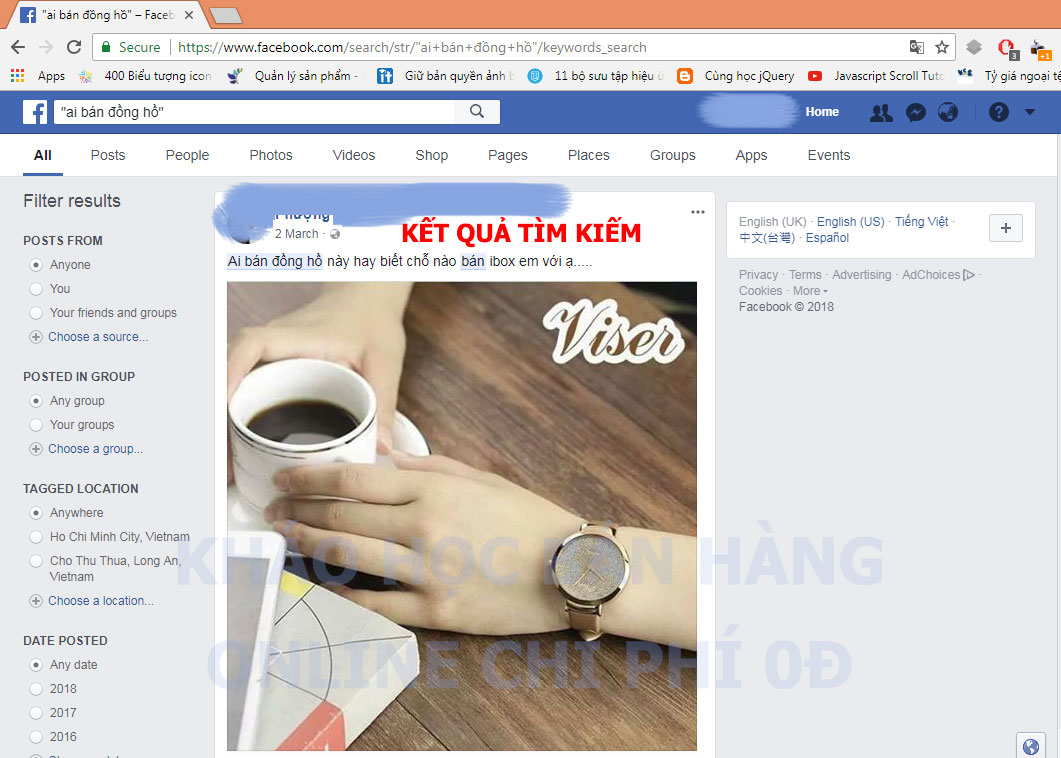
Task: Open the 400 Biểu tượng icon bookmark
Action: point(145,76)
